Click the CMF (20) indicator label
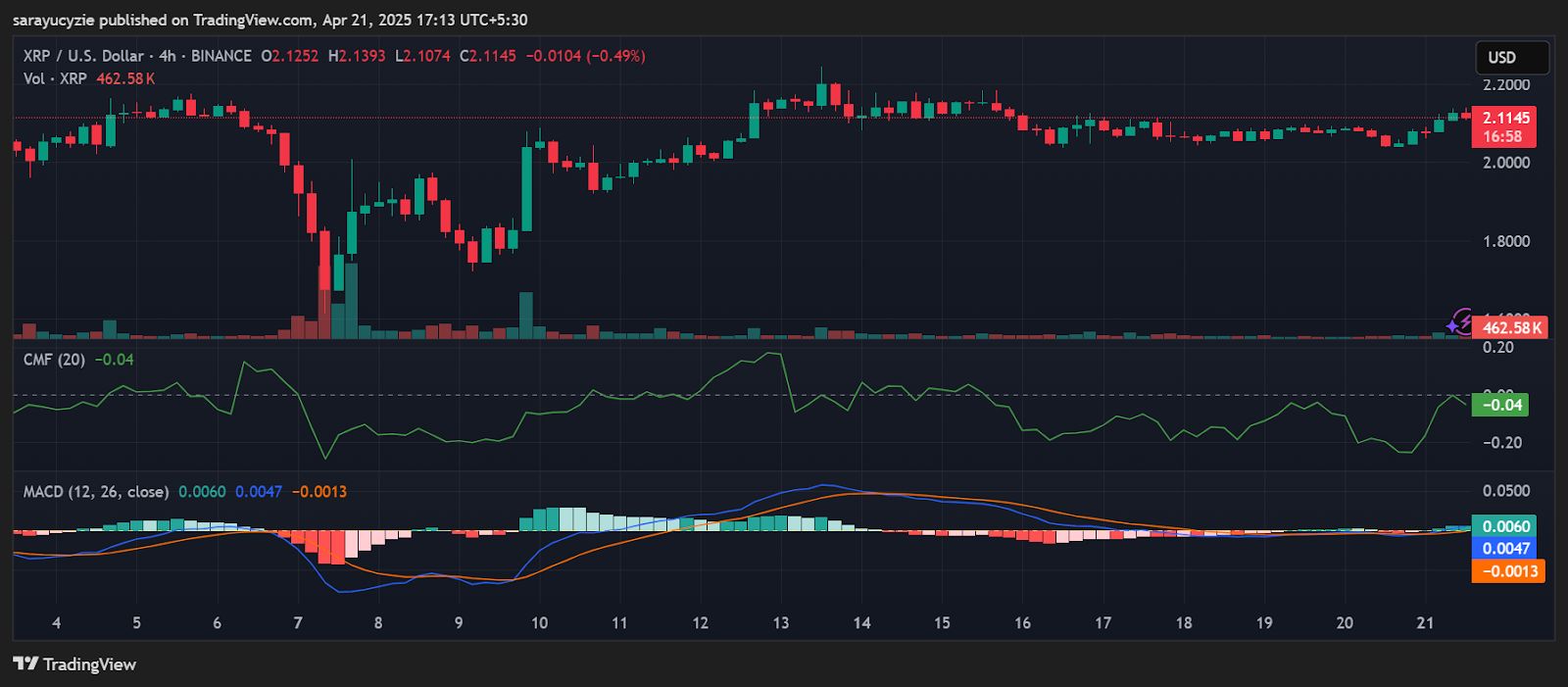The width and height of the screenshot is (1568, 687). coord(54,360)
